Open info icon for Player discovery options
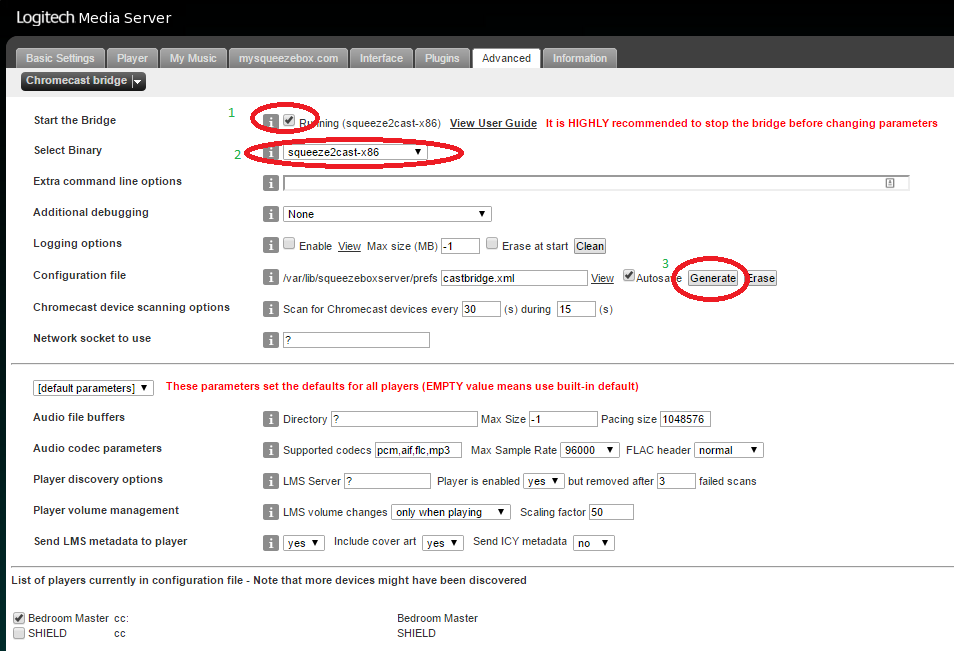The image size is (954, 651). point(271,481)
